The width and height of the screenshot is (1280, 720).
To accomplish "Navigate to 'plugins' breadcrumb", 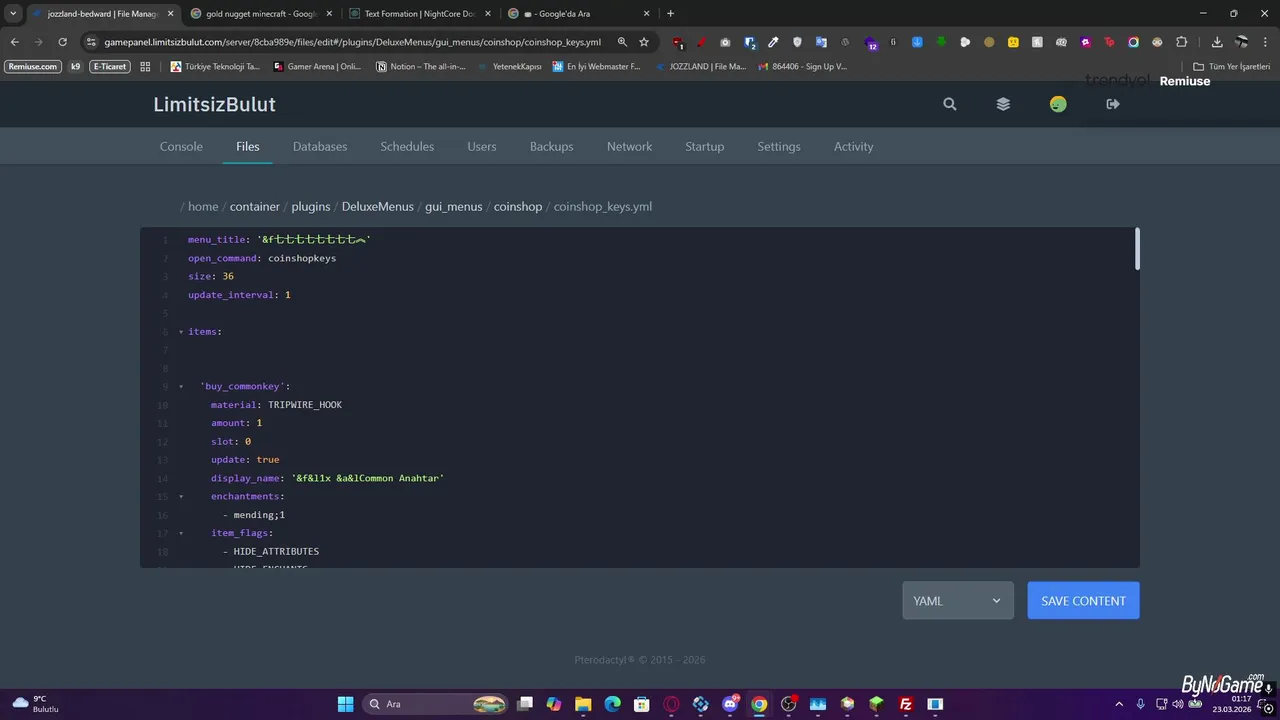I will coord(311,206).
